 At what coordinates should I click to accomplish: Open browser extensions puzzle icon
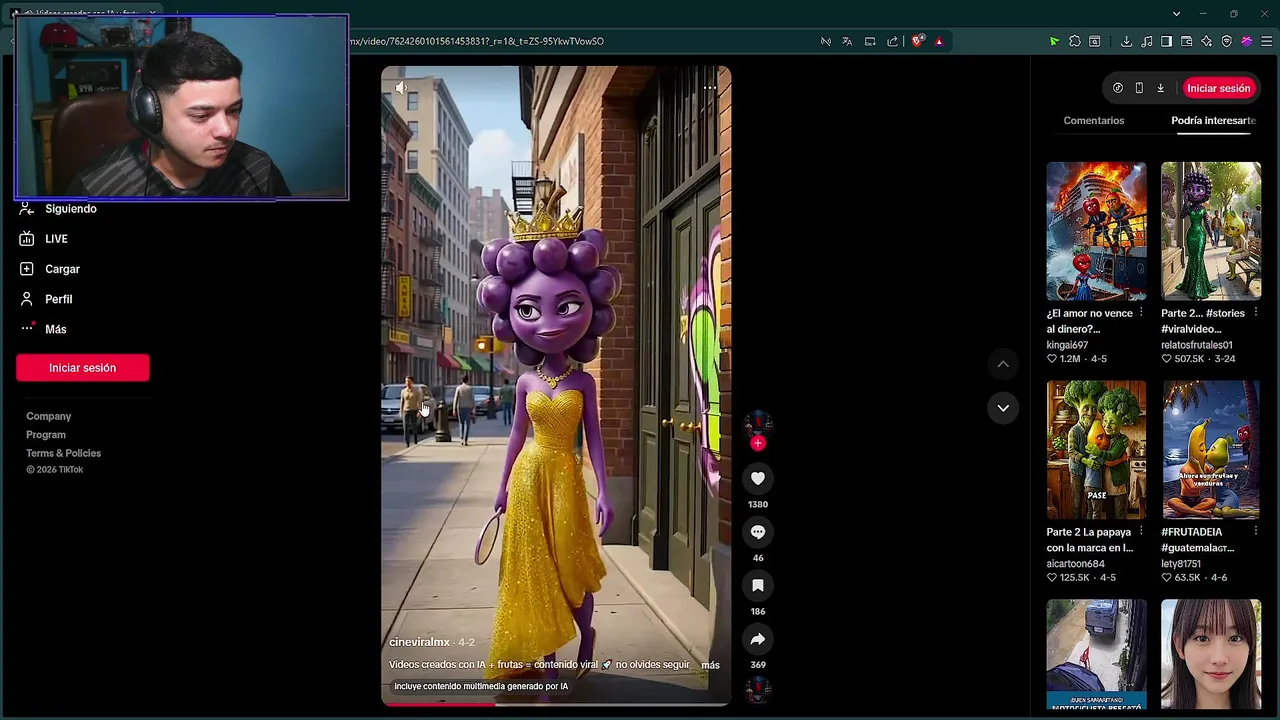(x=1075, y=41)
